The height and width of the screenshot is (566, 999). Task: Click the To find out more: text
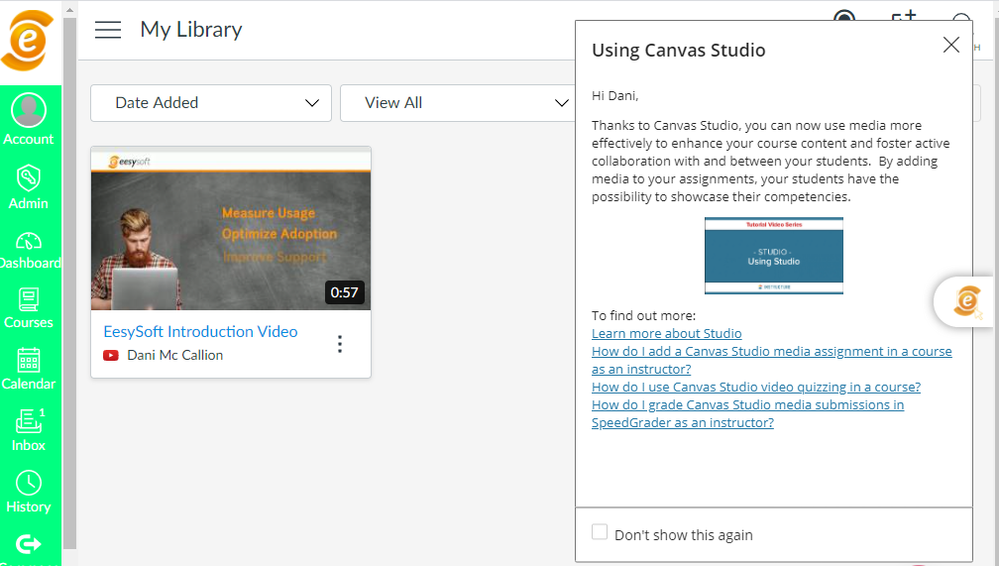point(643,316)
